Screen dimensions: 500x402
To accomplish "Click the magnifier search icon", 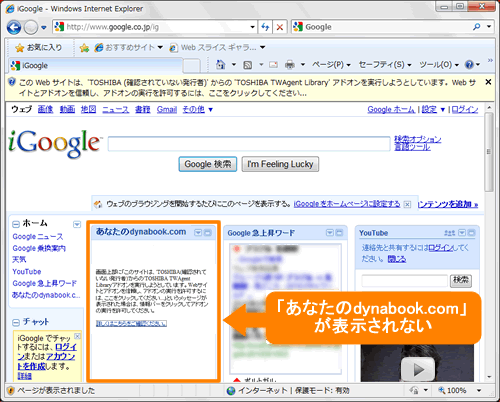I will (477, 27).
